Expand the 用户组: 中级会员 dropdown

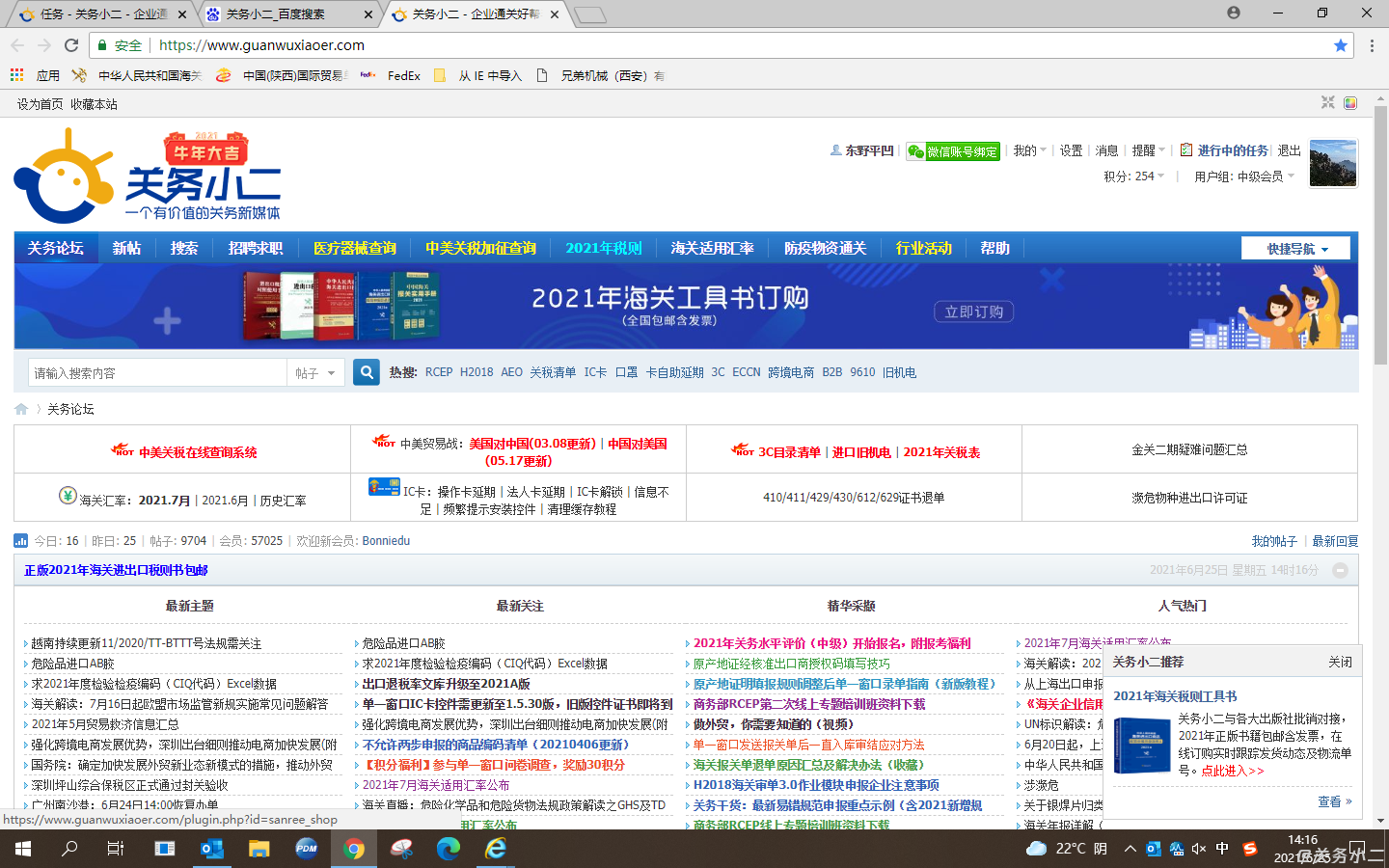click(x=1244, y=176)
